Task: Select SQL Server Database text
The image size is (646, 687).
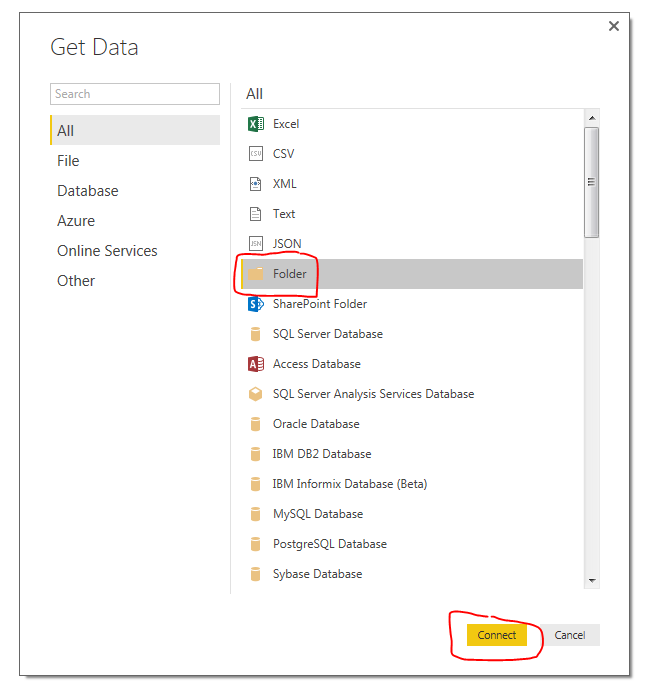Action: coord(328,334)
